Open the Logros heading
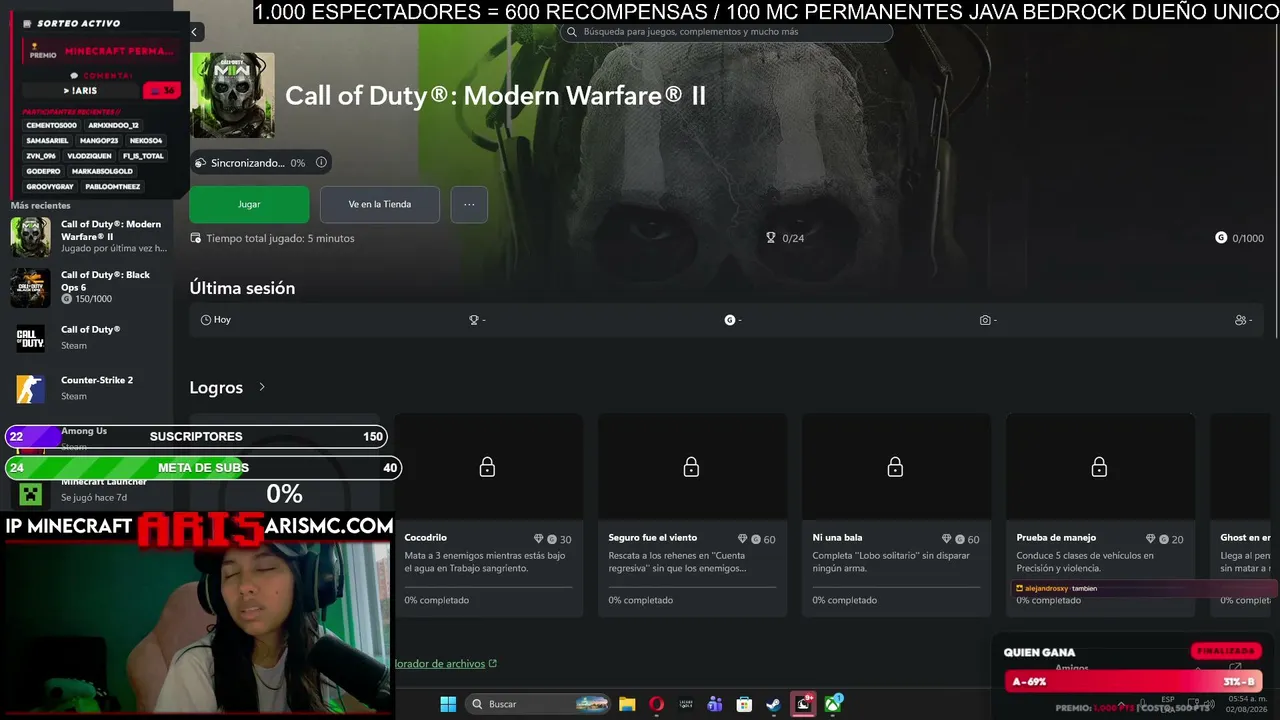Image resolution: width=1280 pixels, height=720 pixels. click(x=216, y=388)
